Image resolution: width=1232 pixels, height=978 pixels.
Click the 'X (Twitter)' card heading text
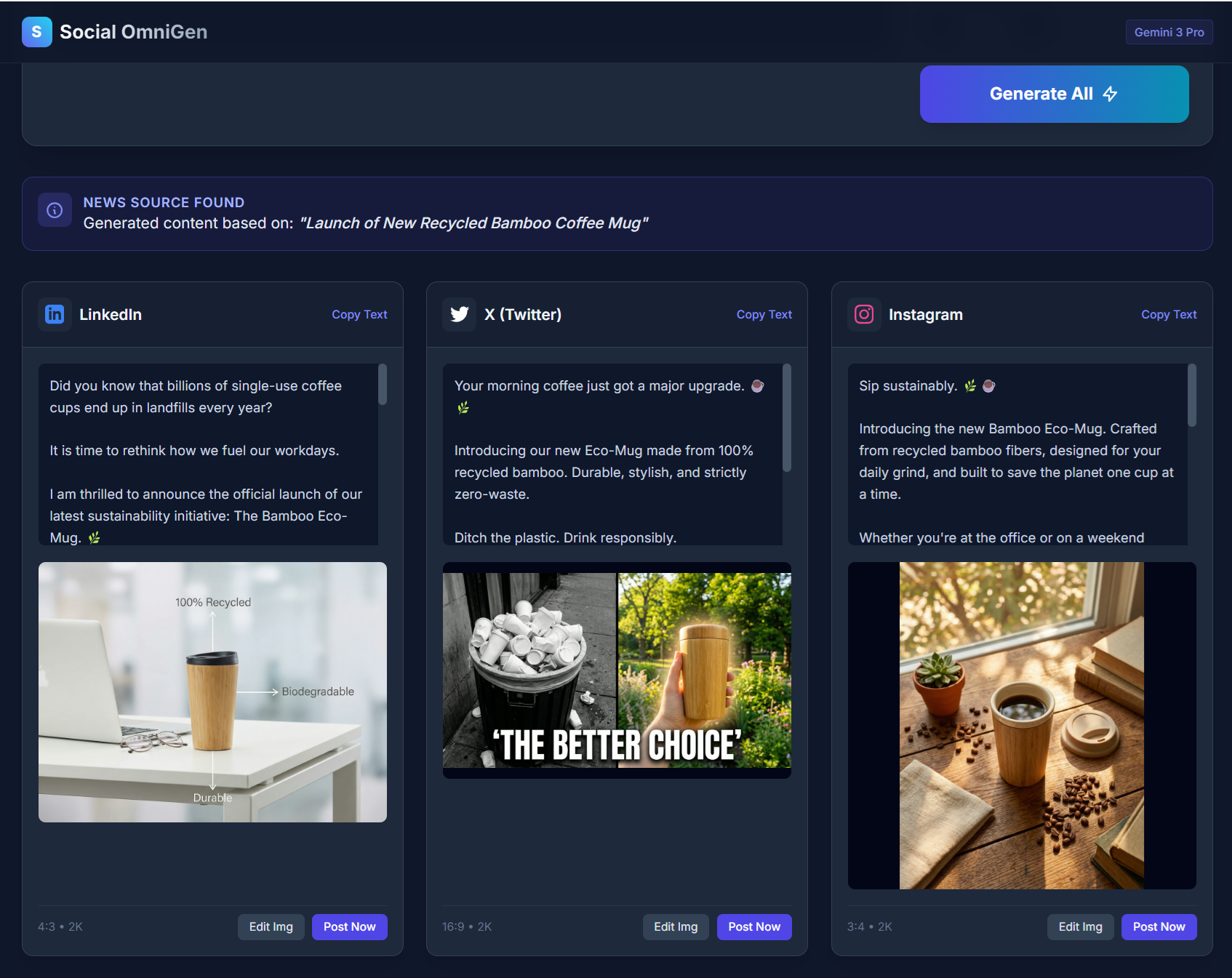pyautogui.click(x=523, y=314)
